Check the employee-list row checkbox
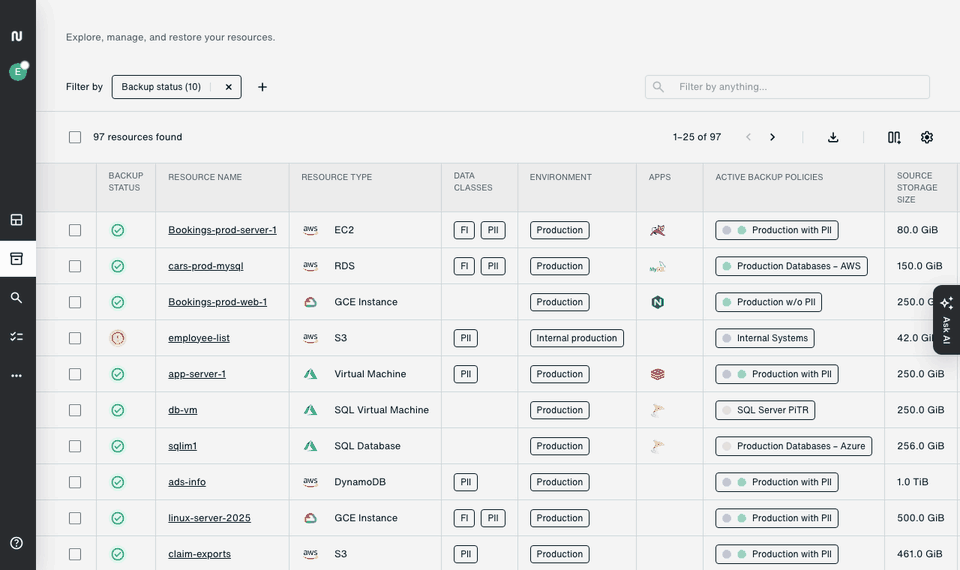 click(x=75, y=338)
